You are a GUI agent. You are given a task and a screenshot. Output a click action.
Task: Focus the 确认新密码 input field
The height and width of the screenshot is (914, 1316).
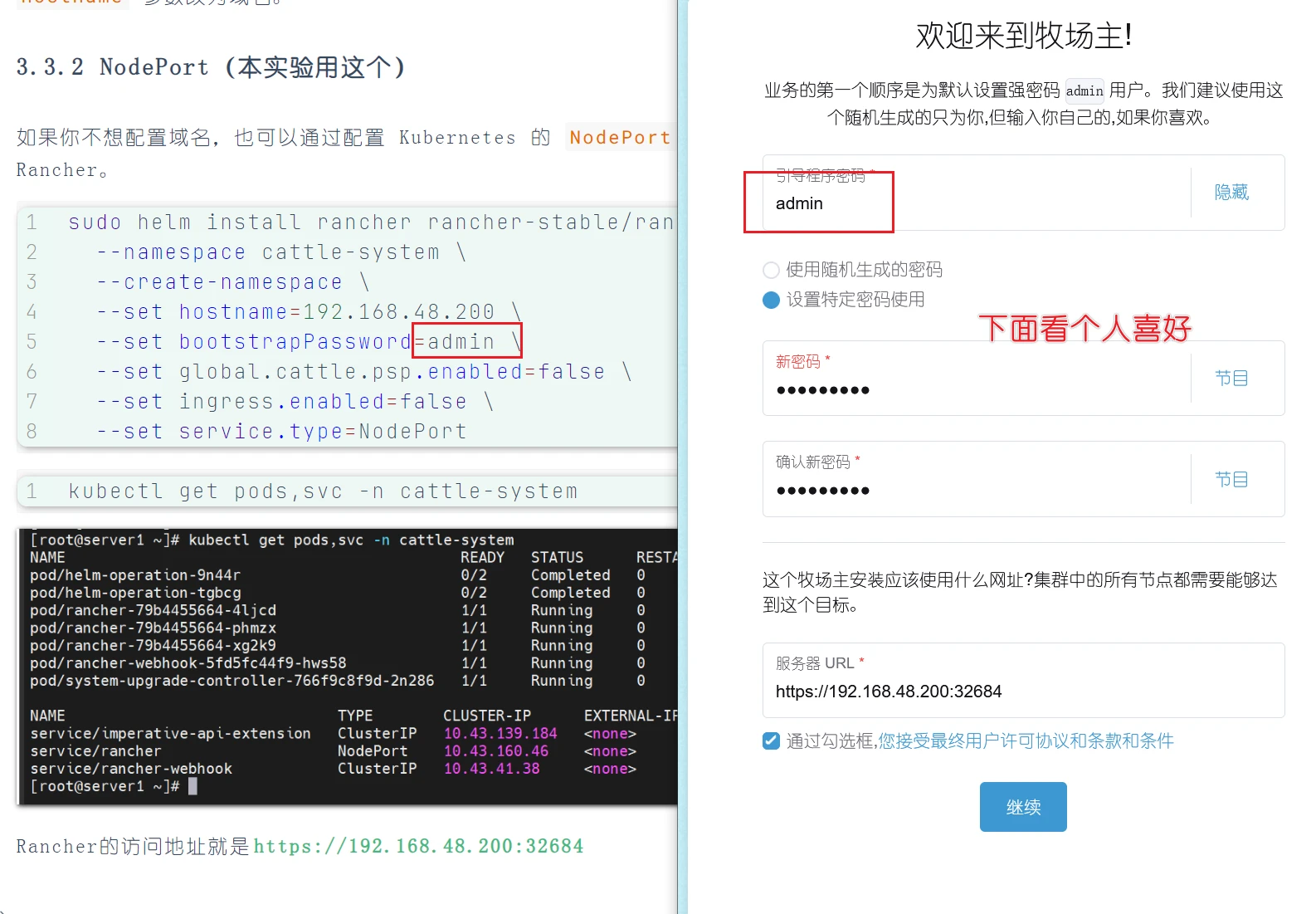tap(971, 491)
